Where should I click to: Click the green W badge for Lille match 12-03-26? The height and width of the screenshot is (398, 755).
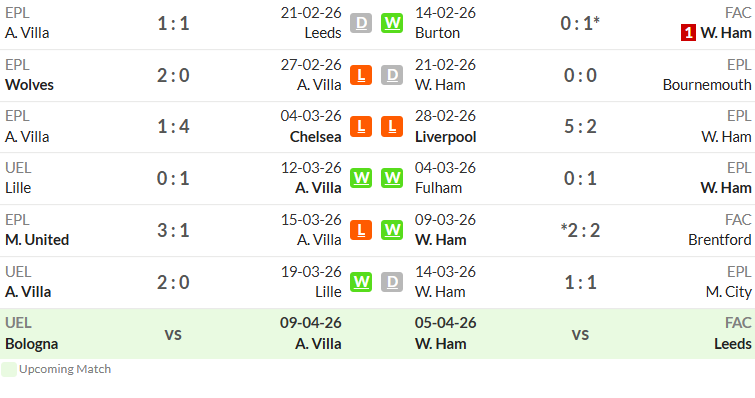pyautogui.click(x=361, y=178)
